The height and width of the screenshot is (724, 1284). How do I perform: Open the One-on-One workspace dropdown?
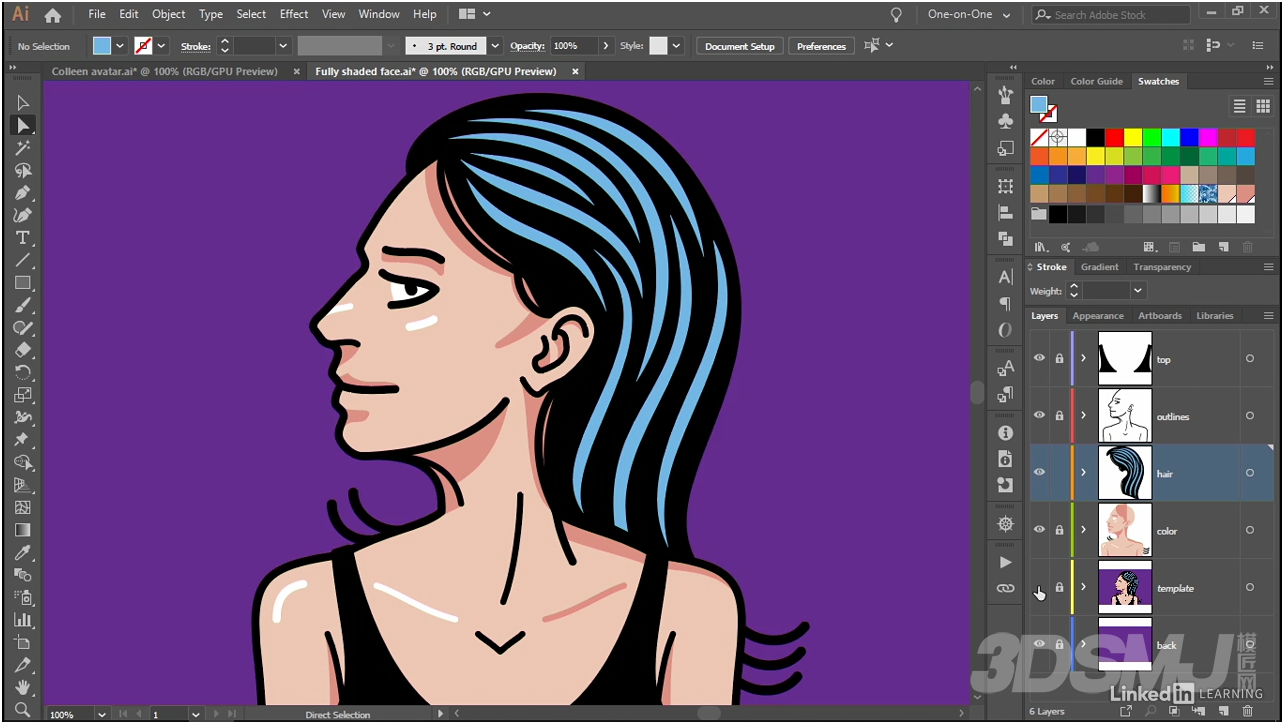click(x=968, y=15)
